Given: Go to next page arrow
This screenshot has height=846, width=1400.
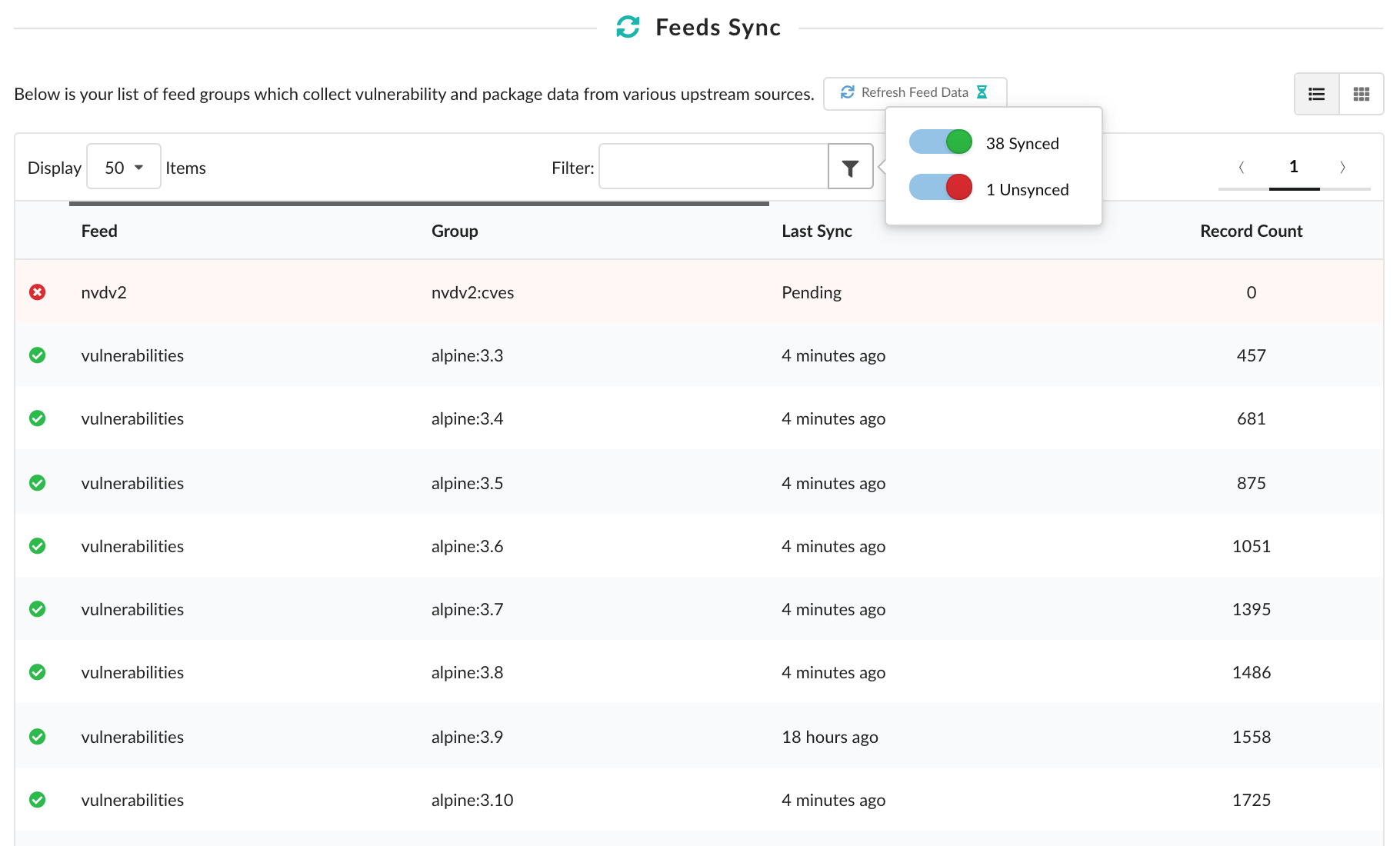Looking at the screenshot, I should [x=1342, y=167].
